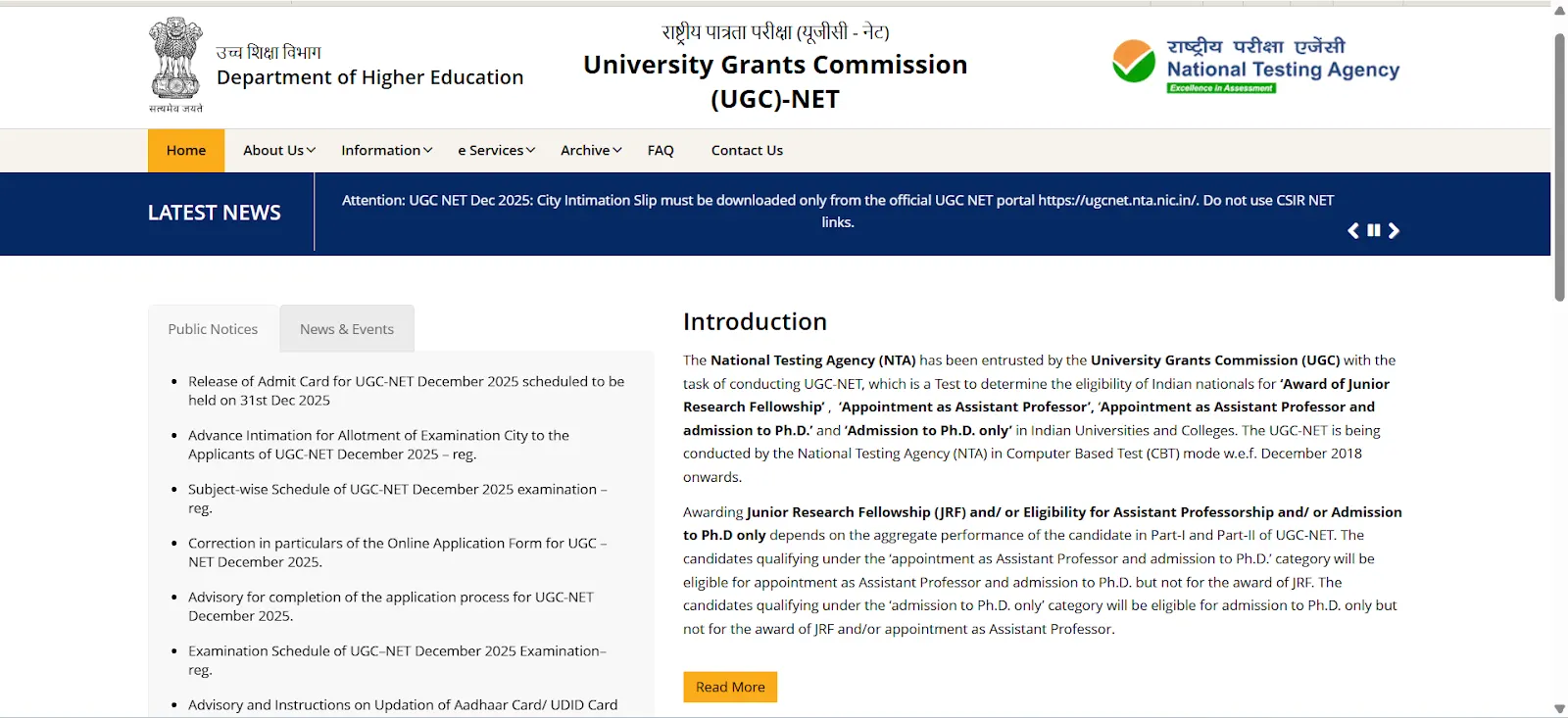Open the Subject-wise Schedule notice
This screenshot has width=1568, height=718.
[397, 499]
